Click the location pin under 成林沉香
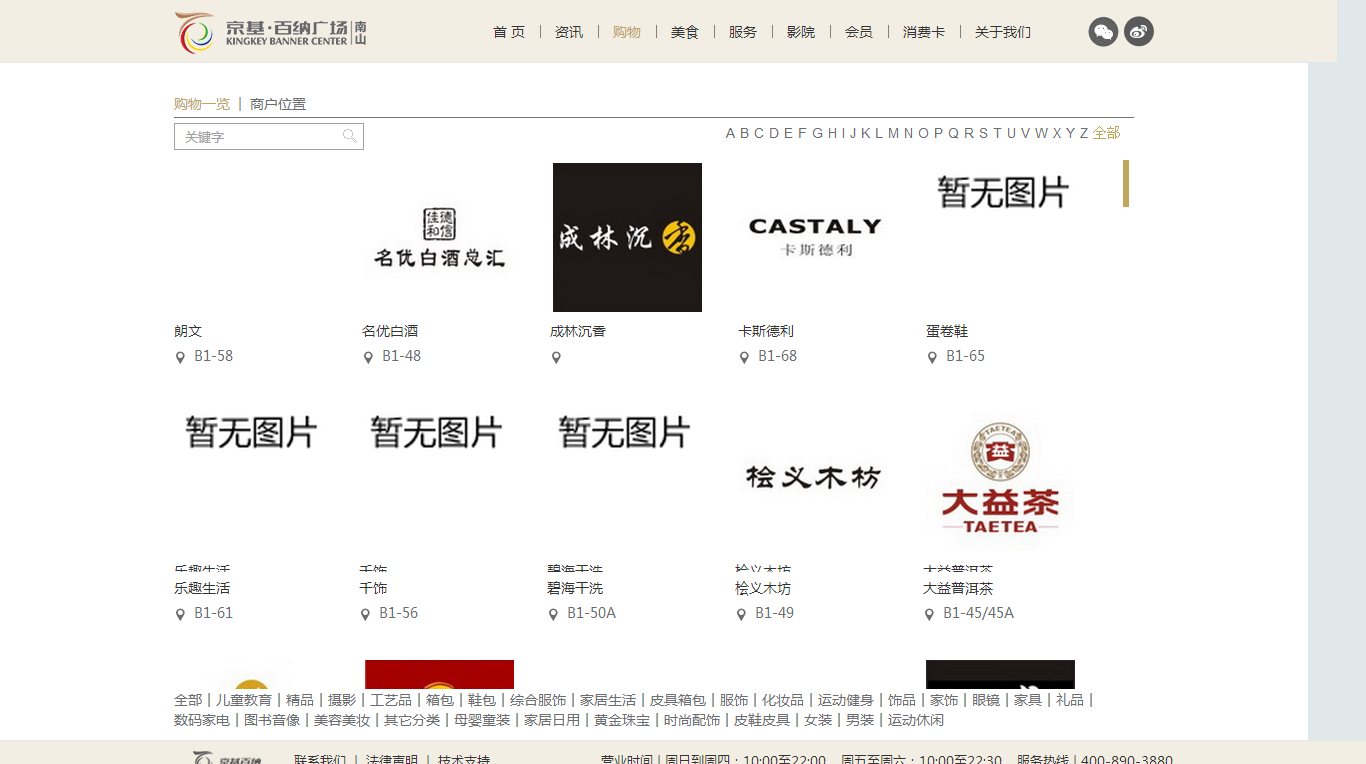This screenshot has height=764, width=1366. 556,356
